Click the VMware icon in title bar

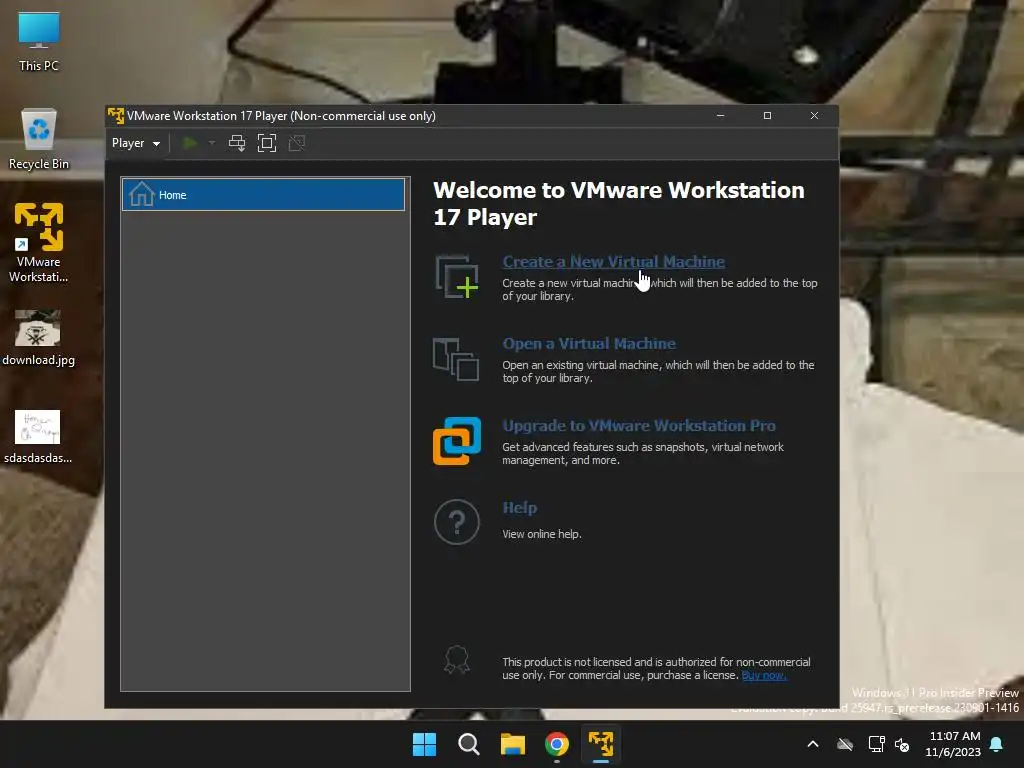(x=116, y=116)
